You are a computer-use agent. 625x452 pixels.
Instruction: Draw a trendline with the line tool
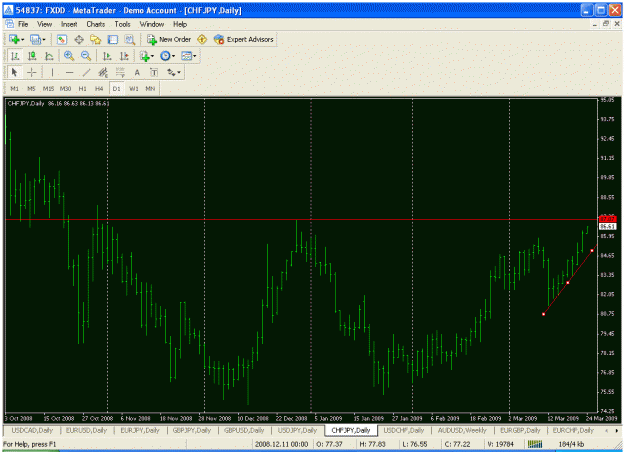pos(86,73)
